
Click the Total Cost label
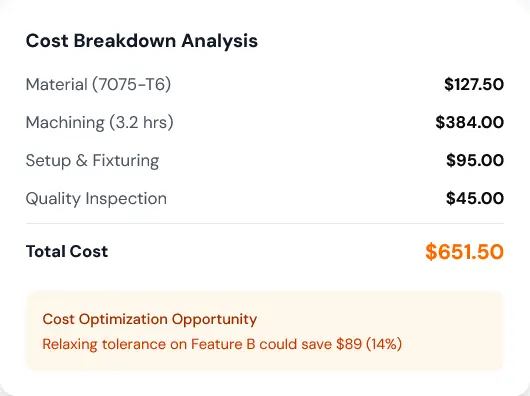tap(67, 251)
